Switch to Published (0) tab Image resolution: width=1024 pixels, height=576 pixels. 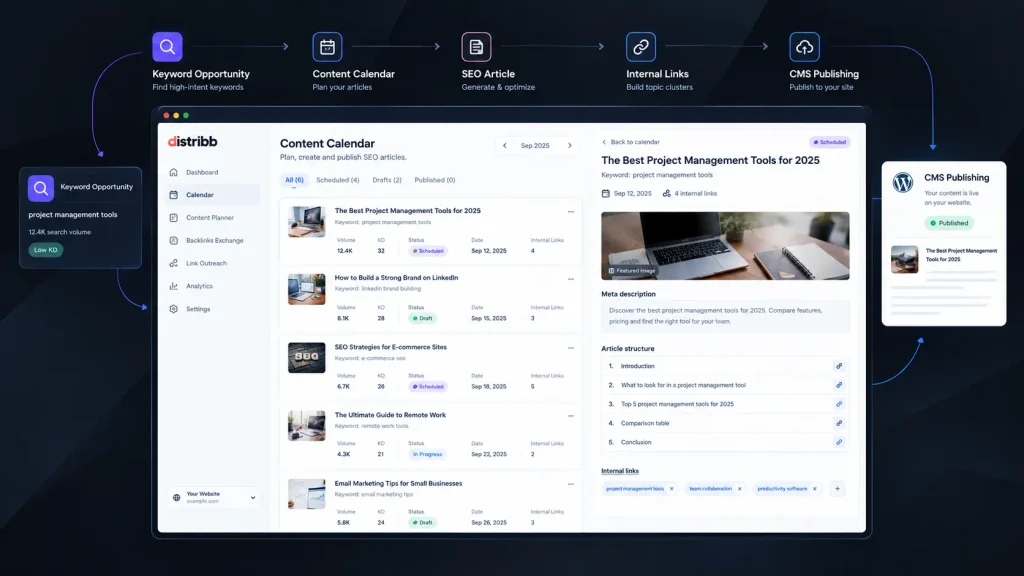click(434, 180)
